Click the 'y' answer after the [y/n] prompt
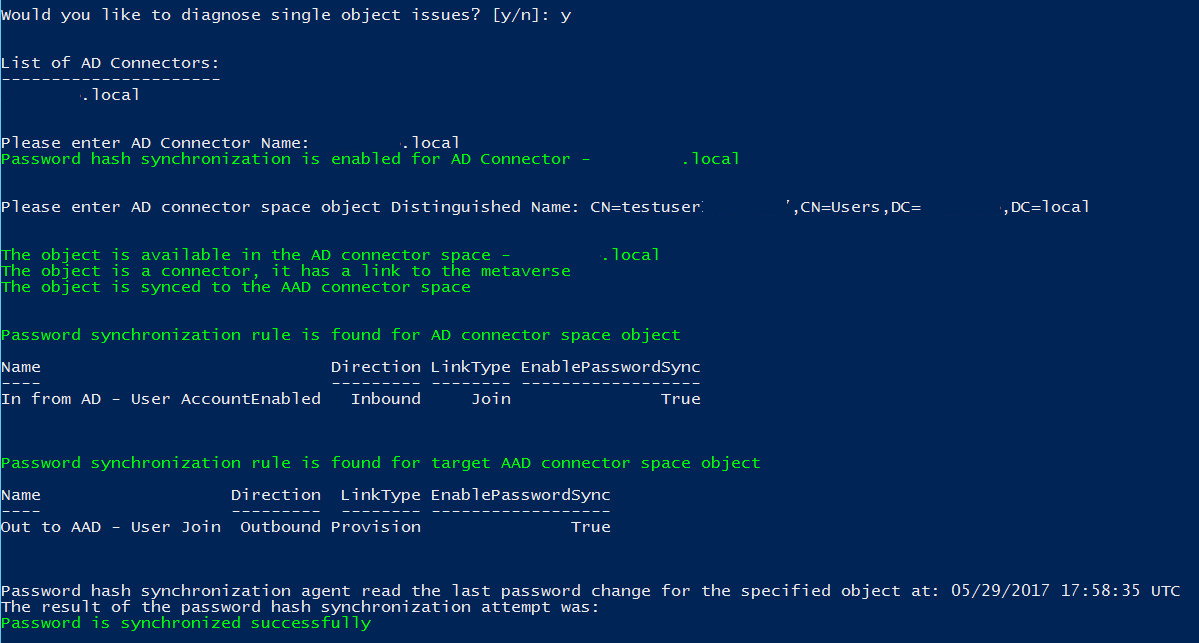1199x643 pixels. [x=566, y=16]
